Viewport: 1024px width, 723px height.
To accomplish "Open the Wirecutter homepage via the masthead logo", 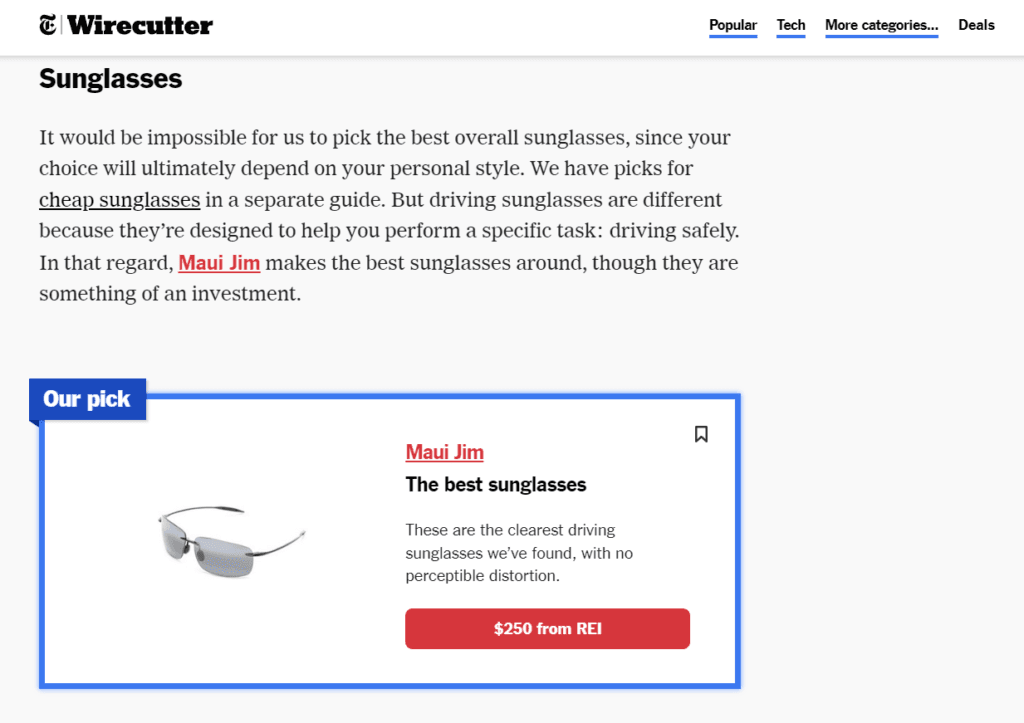I will (x=139, y=25).
